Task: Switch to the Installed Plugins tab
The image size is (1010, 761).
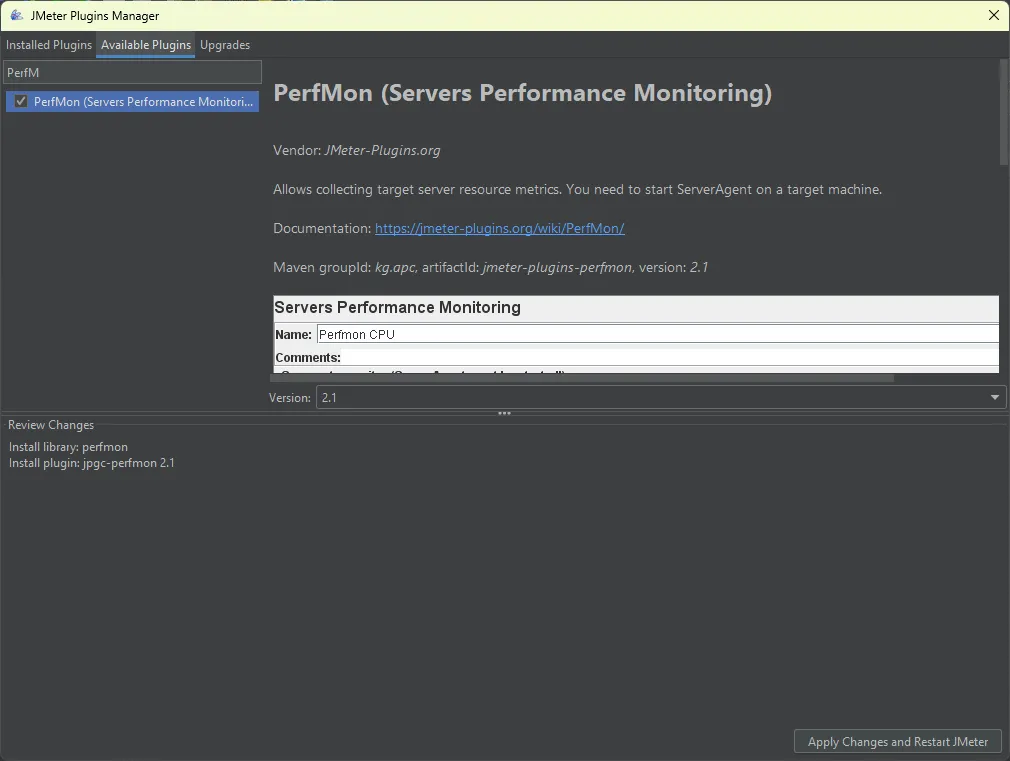Action: (49, 45)
